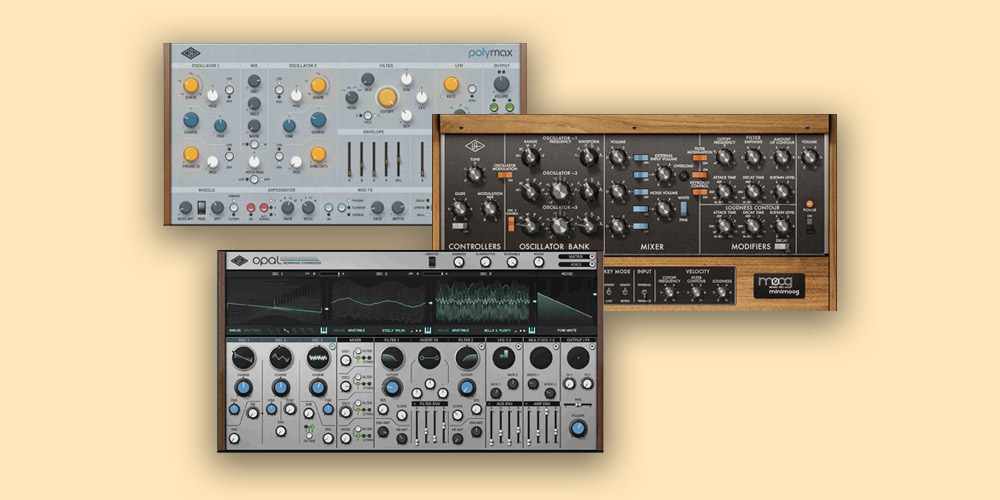This screenshot has width=1000, height=500.
Task: Open the Opal Matrix arrow button
Action: pyautogui.click(x=592, y=256)
